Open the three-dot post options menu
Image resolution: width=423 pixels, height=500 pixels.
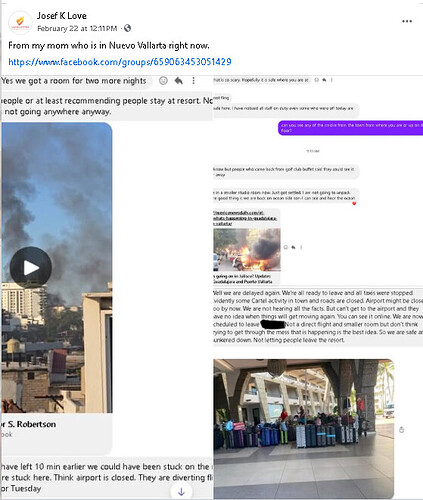[407, 21]
